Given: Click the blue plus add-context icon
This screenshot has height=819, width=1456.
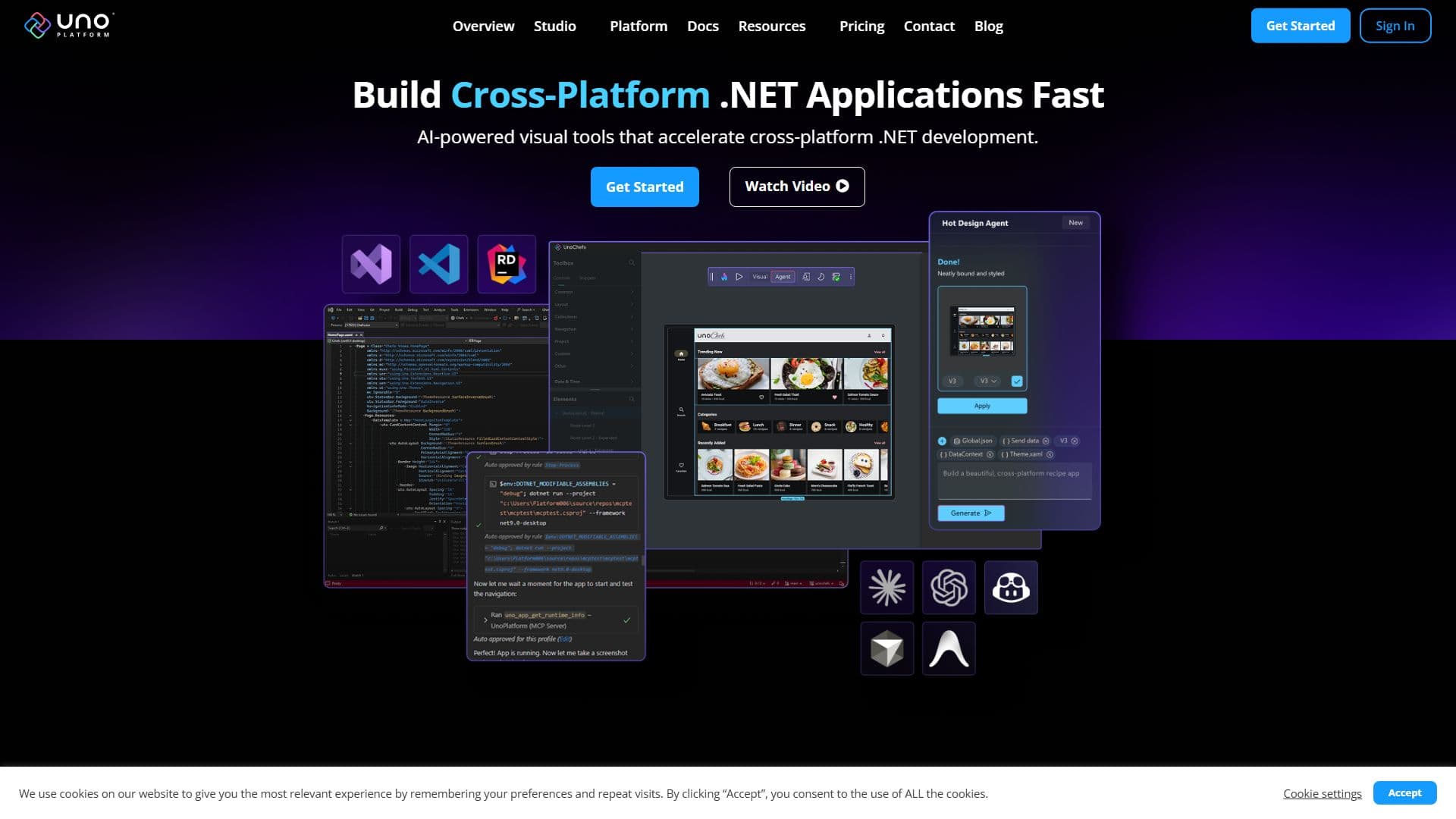Looking at the screenshot, I should 942,441.
